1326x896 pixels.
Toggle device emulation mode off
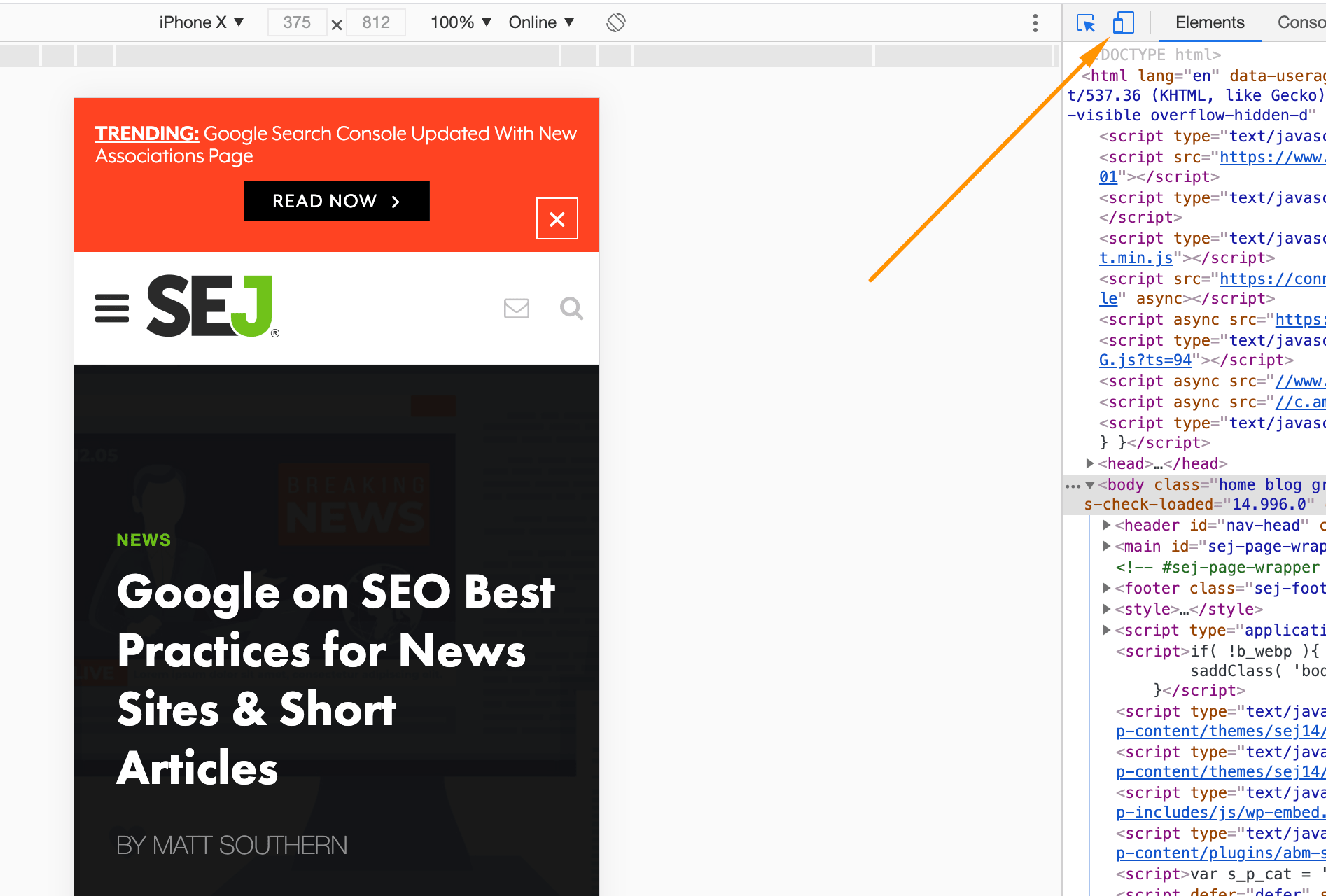(x=1123, y=22)
